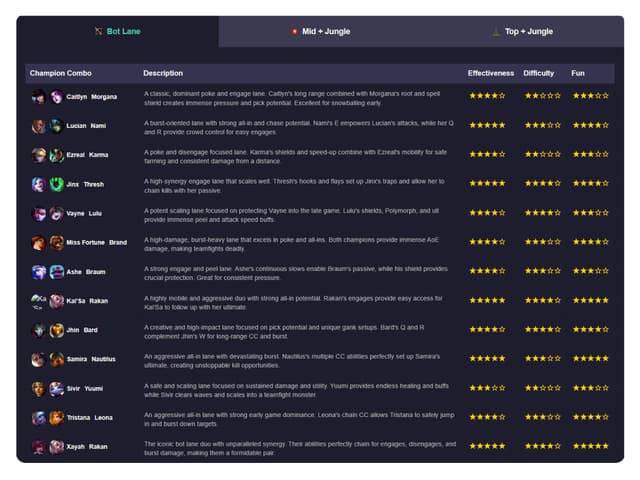Click the Vayne champion portrait icon
The width and height of the screenshot is (640, 480).
[x=39, y=213]
